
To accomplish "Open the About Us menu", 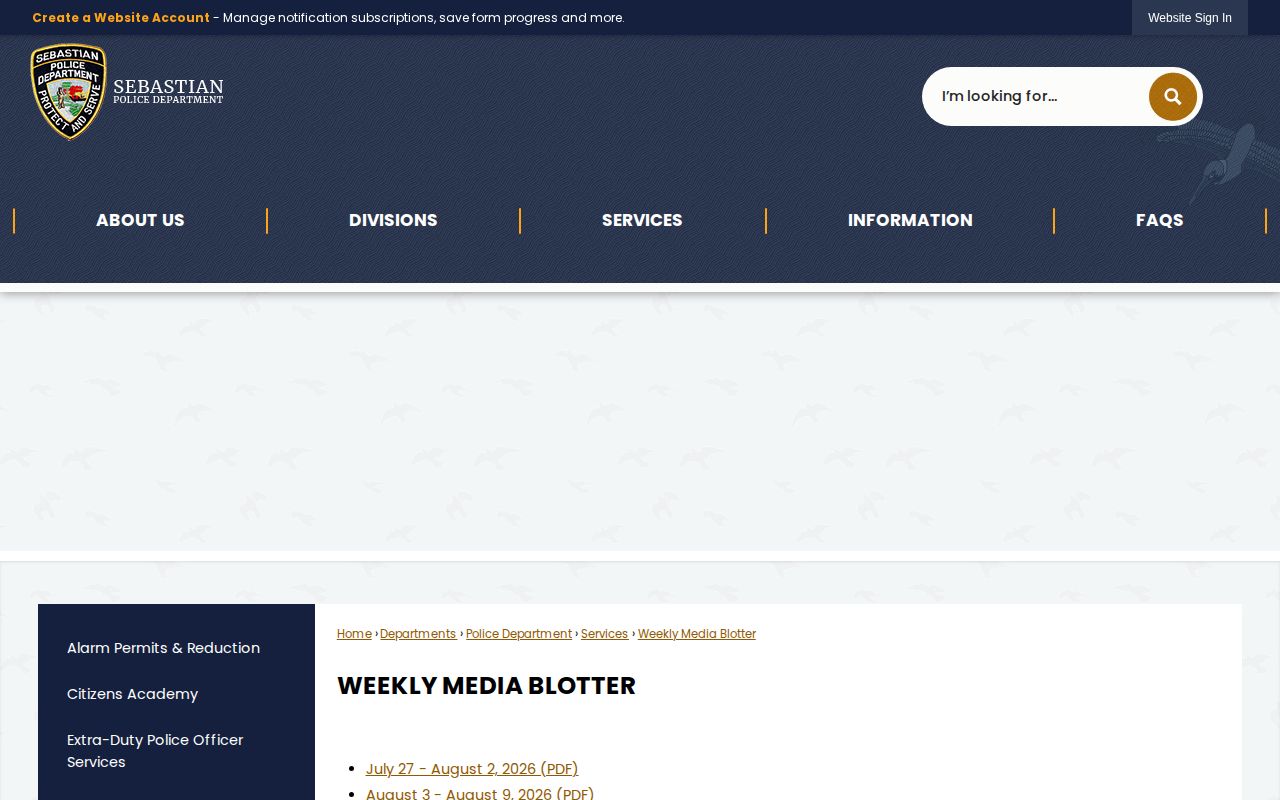I will tap(140, 220).
